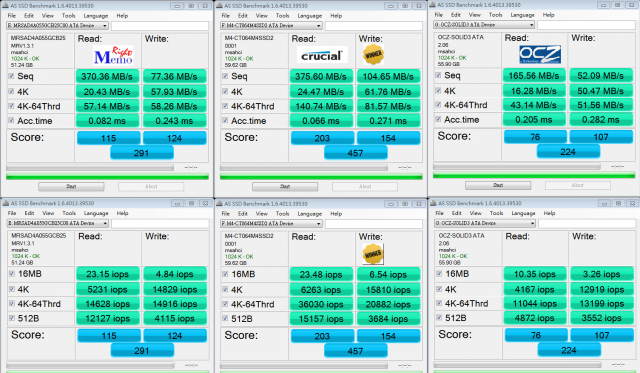The height and width of the screenshot is (373, 640).
Task: Click the winner badge in the M4 iops window
Action: pyautogui.click(x=373, y=254)
